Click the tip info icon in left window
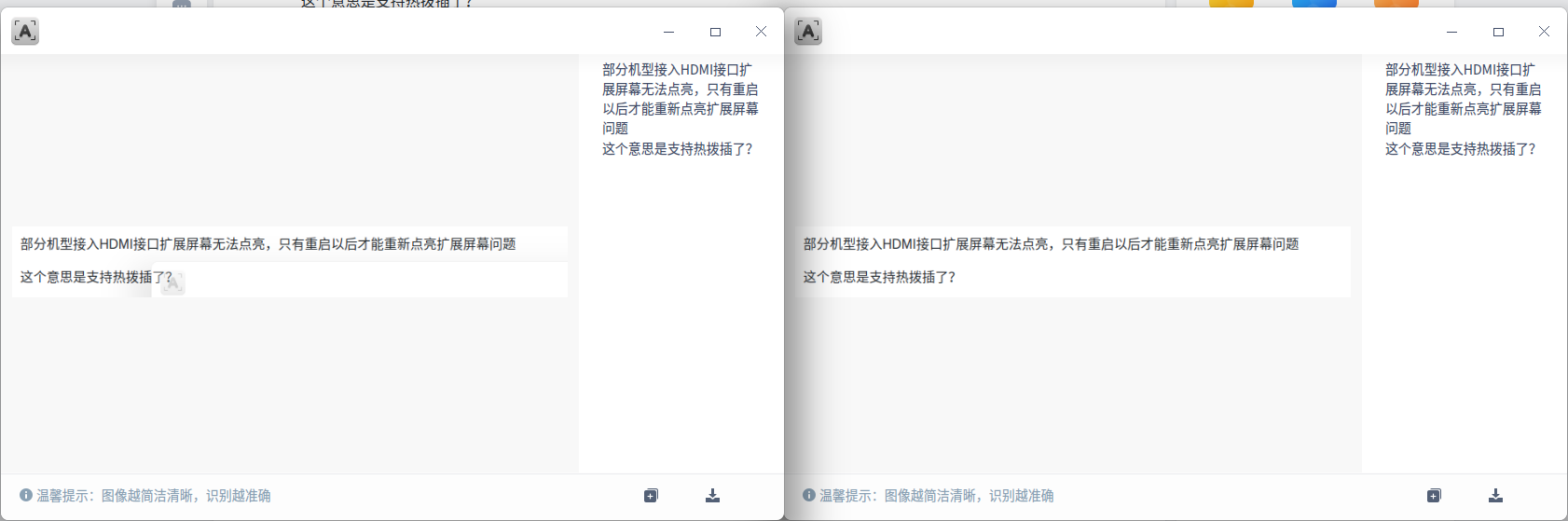This screenshot has width=1568, height=521. click(26, 496)
